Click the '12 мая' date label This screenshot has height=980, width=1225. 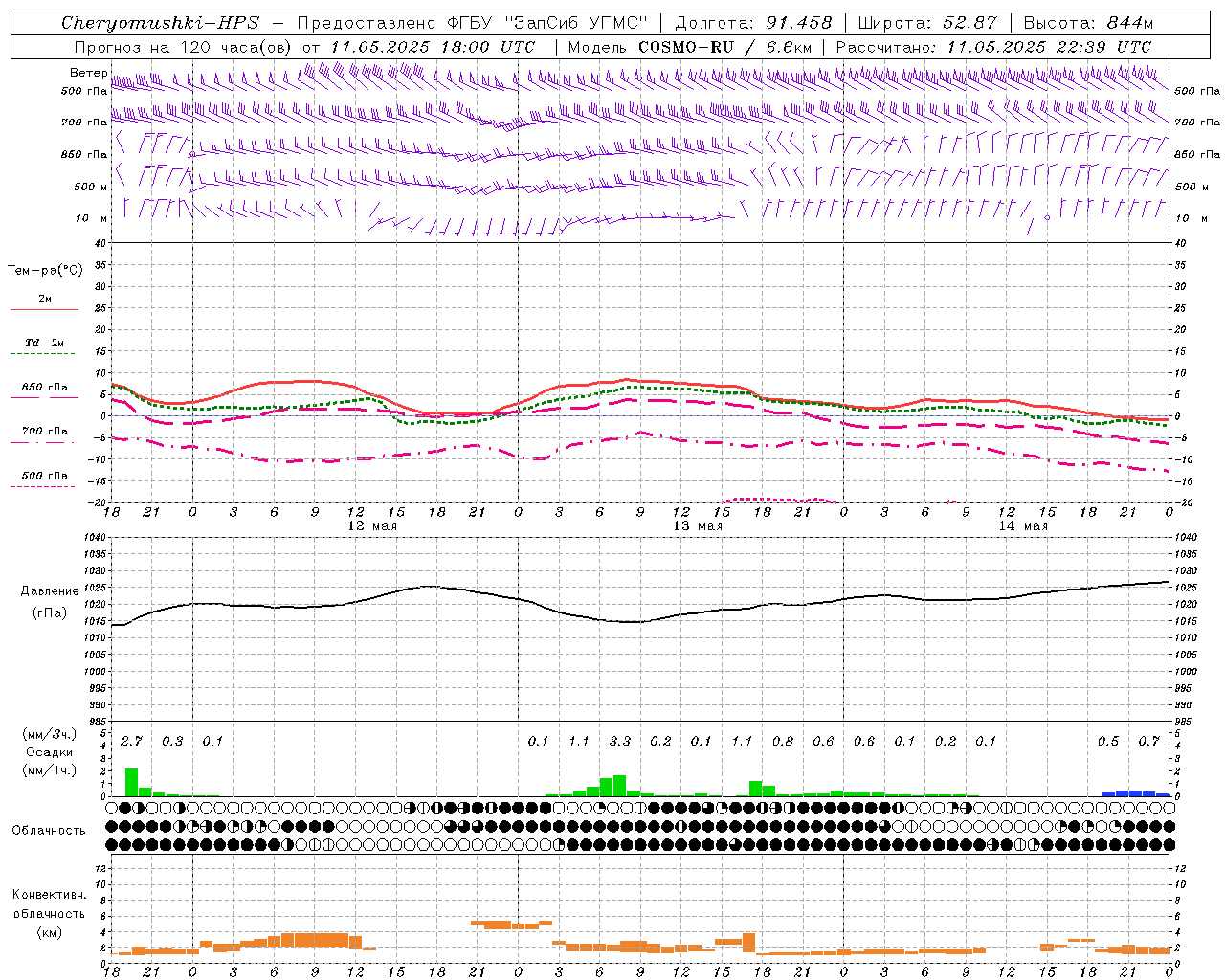pyautogui.click(x=371, y=526)
